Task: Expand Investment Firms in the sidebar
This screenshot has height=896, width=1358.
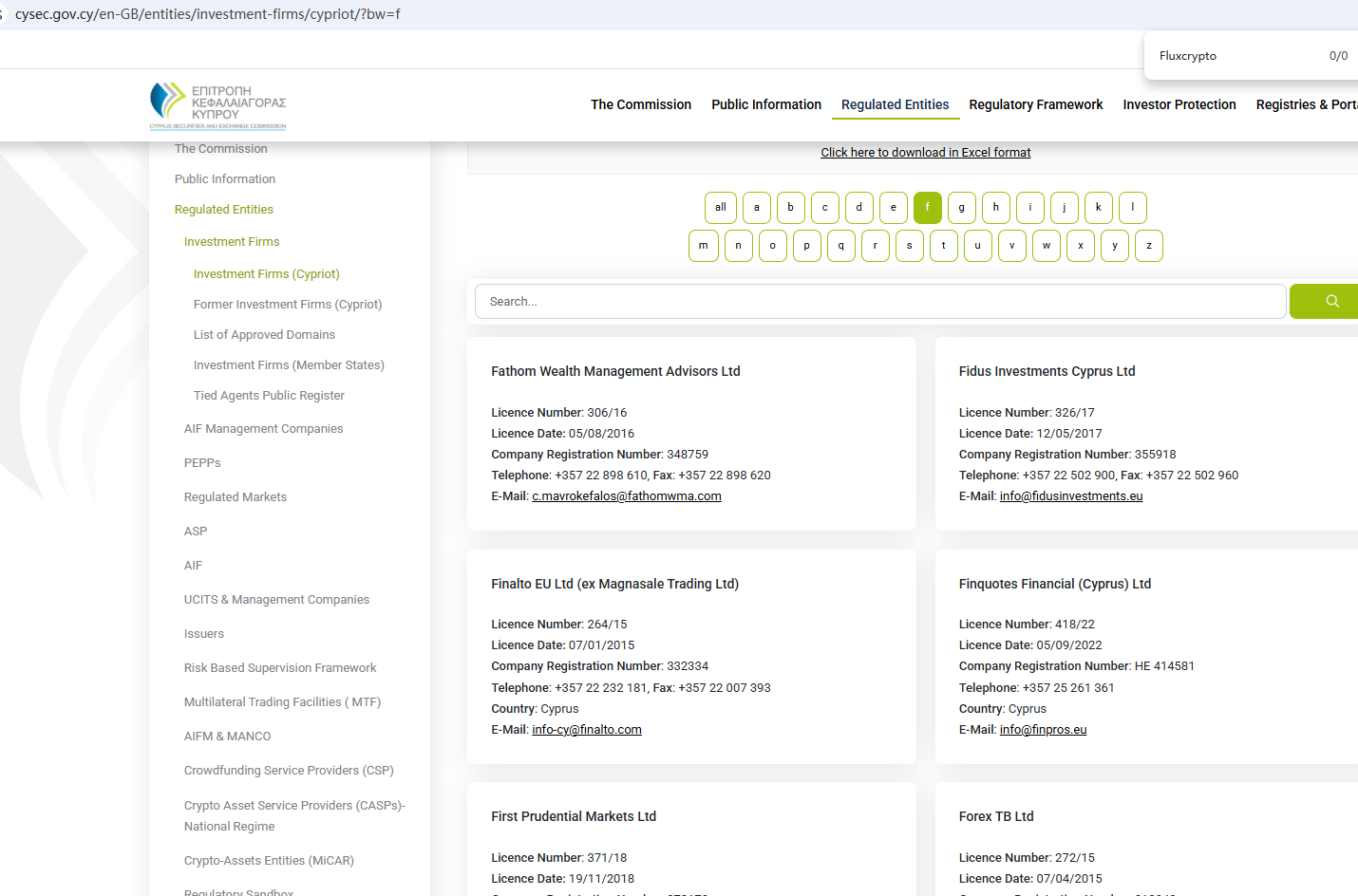Action: (x=232, y=242)
